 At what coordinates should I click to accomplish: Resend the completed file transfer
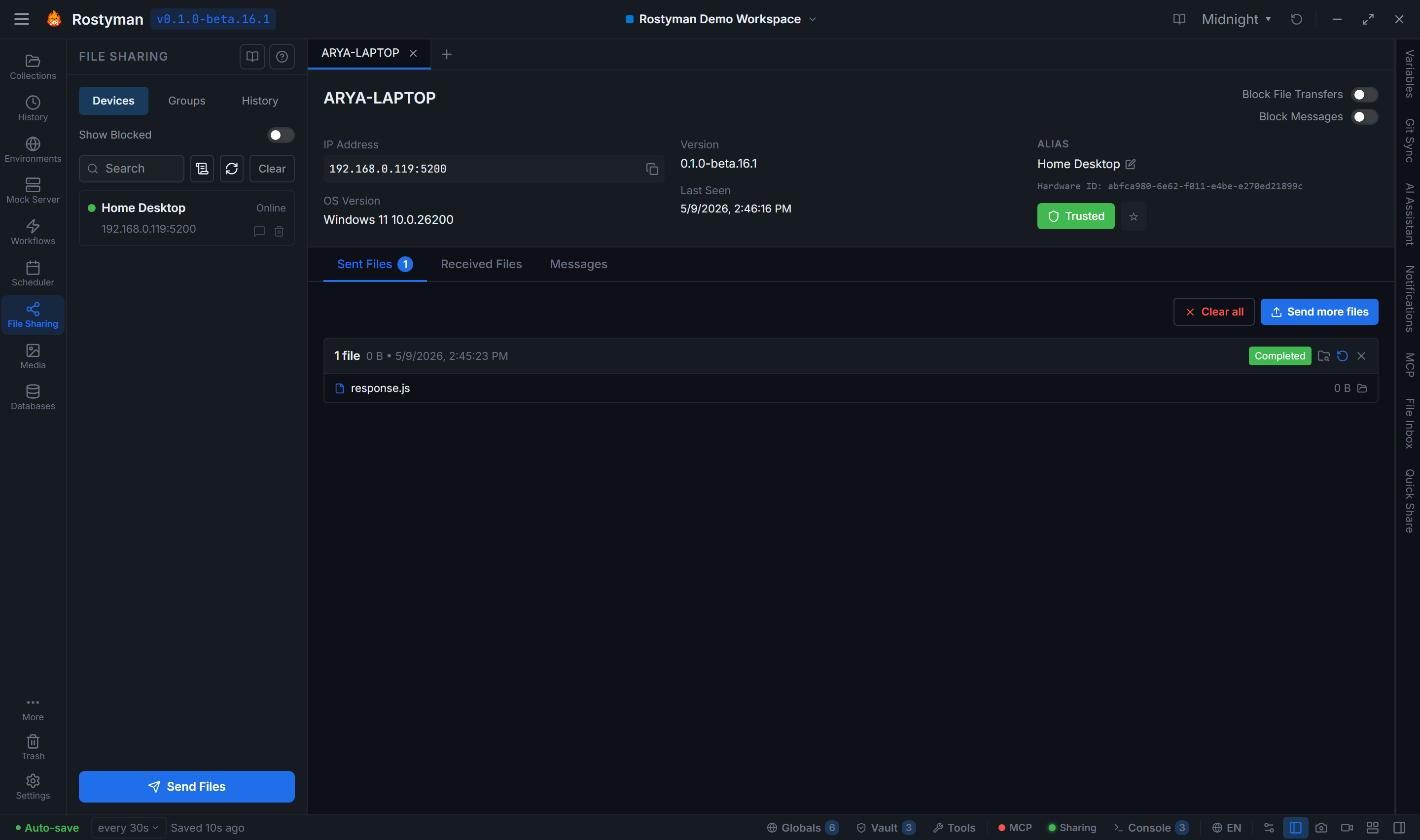[x=1343, y=356]
